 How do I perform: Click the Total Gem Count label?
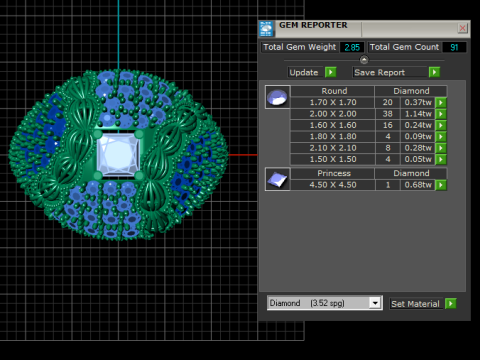point(404,47)
